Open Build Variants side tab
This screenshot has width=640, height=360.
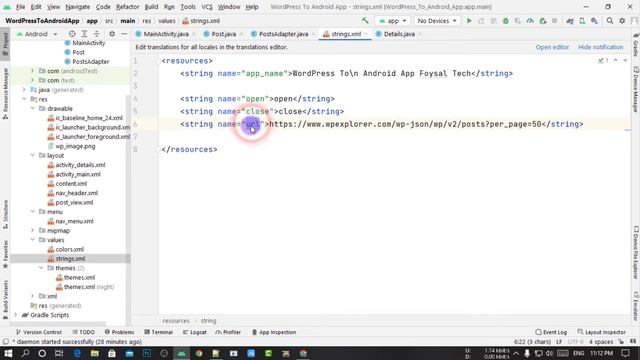[5, 300]
